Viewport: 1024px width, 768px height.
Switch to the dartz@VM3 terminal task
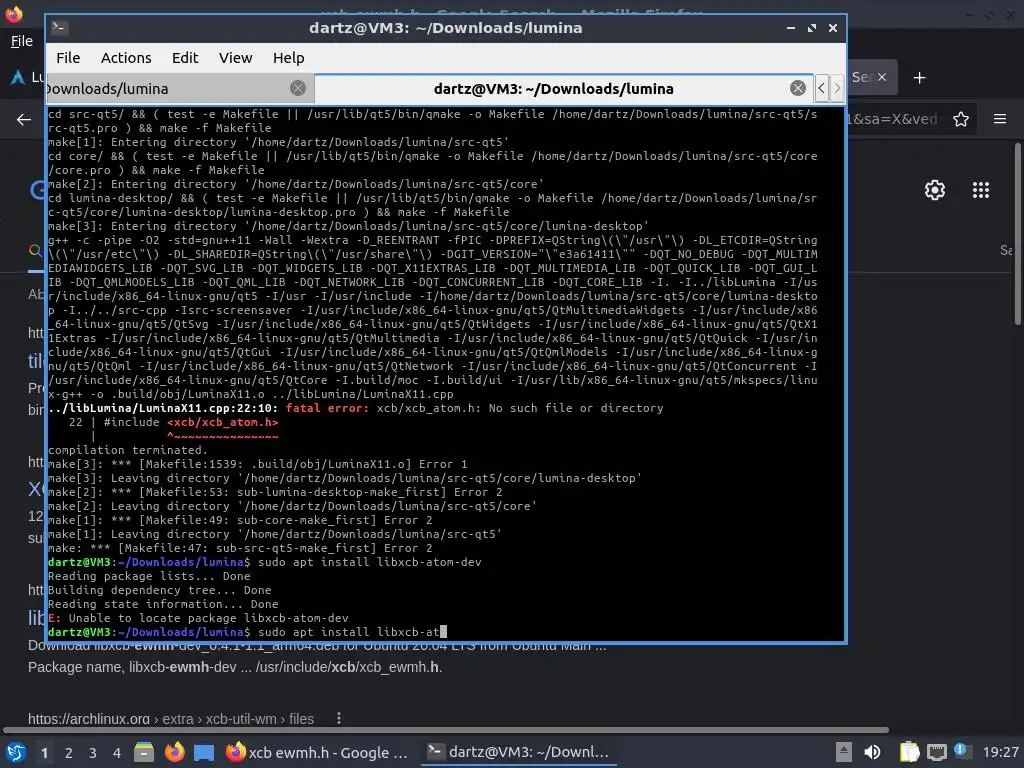(519, 752)
